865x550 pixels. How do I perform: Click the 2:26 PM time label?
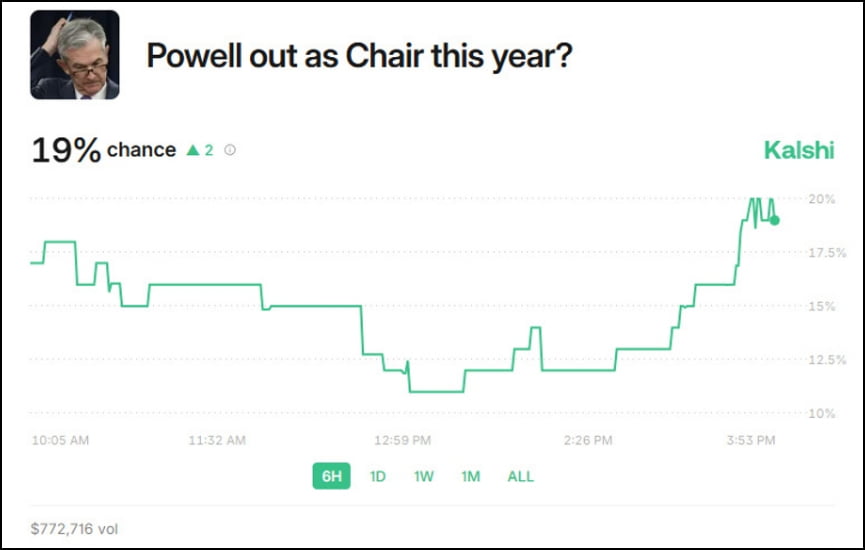click(588, 440)
